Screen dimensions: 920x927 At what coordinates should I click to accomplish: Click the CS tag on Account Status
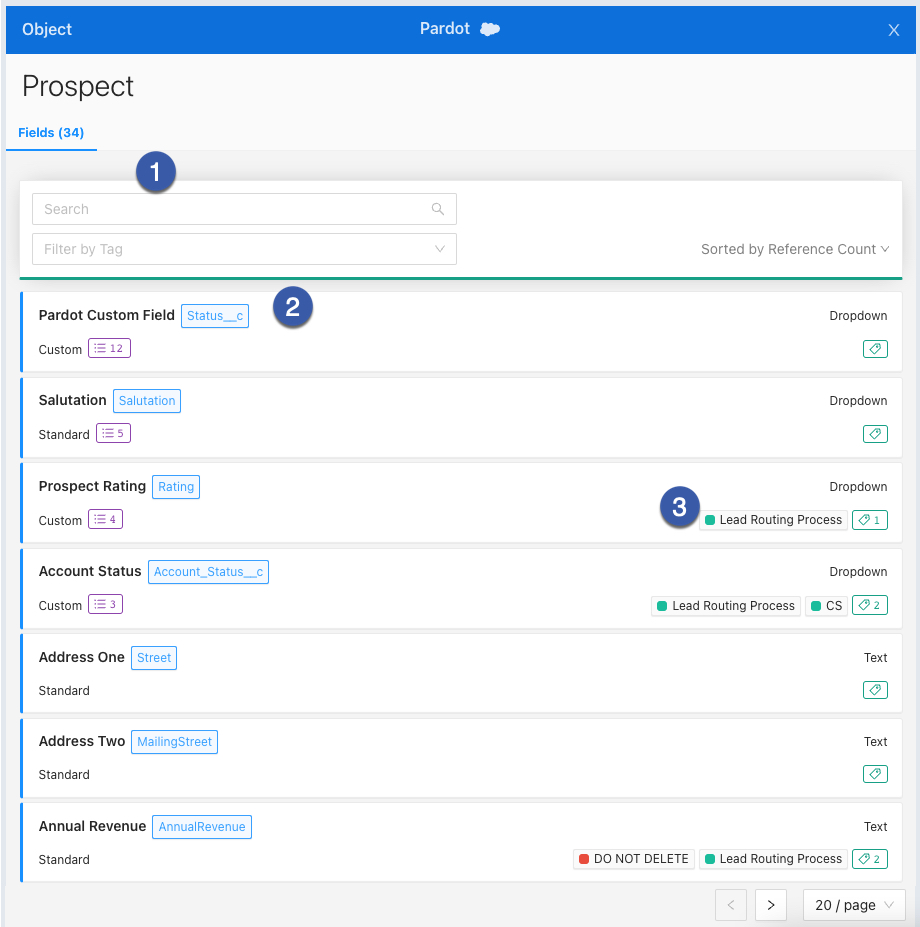pyautogui.click(x=826, y=605)
